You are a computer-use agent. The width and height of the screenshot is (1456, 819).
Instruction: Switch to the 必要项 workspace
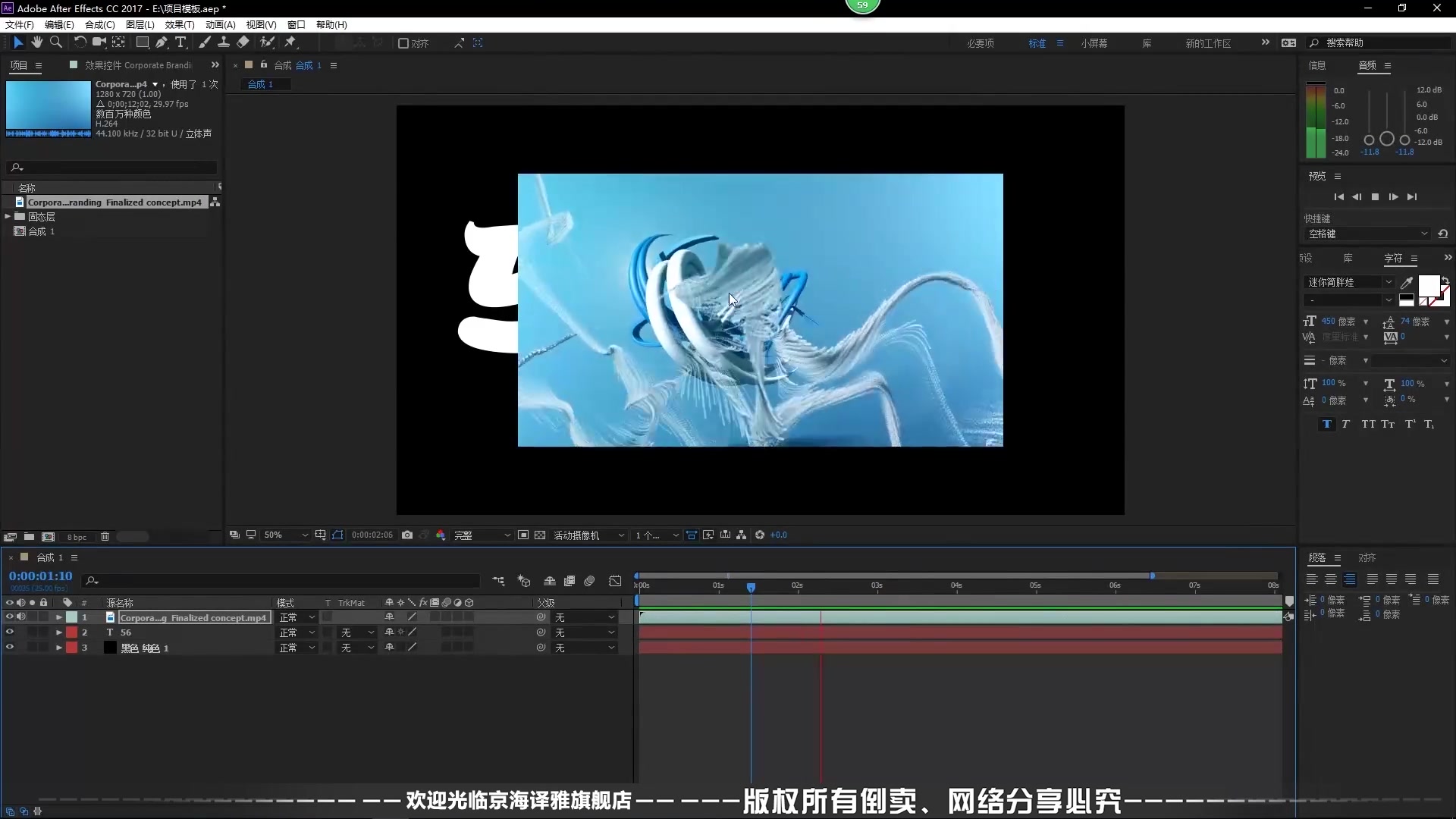(981, 43)
